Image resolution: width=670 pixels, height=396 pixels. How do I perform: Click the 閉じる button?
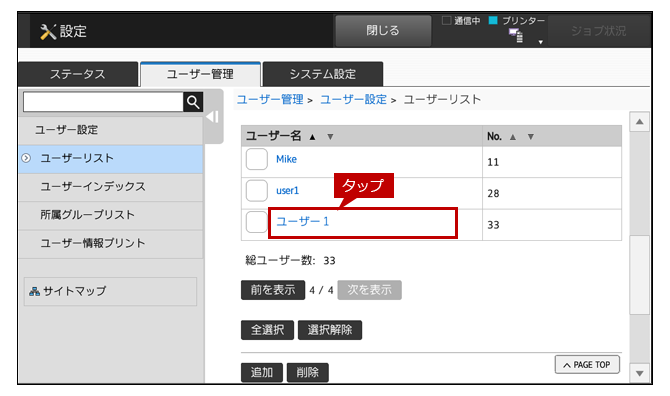[383, 30]
